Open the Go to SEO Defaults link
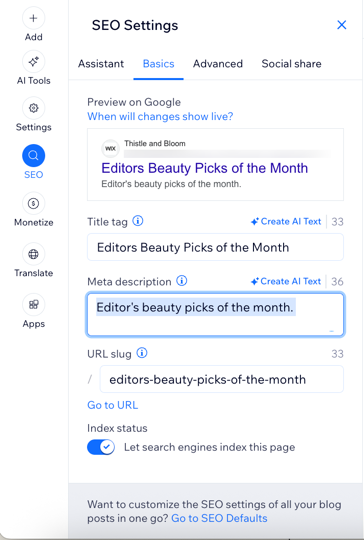The image size is (364, 540). pos(219,518)
